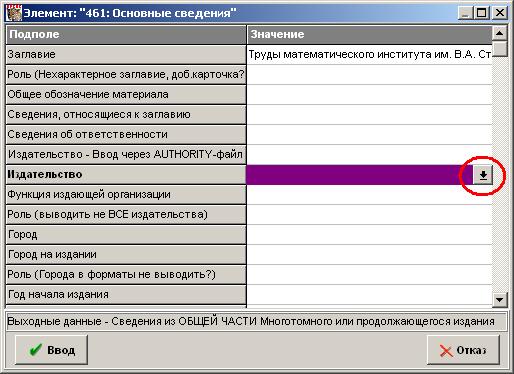Select the Функция издающей организации label
Screen dimensions: 514x374
[x=126, y=194]
